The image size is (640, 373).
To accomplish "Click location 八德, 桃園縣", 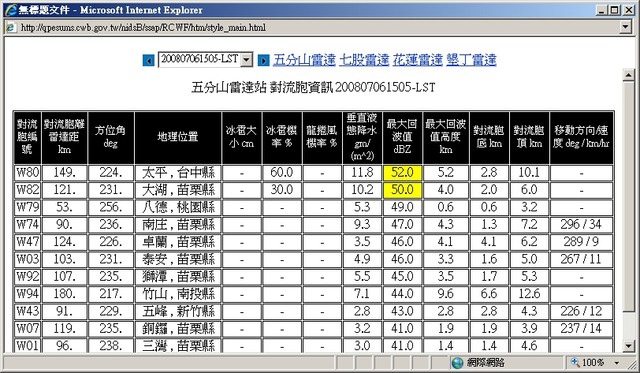I will click(178, 207).
